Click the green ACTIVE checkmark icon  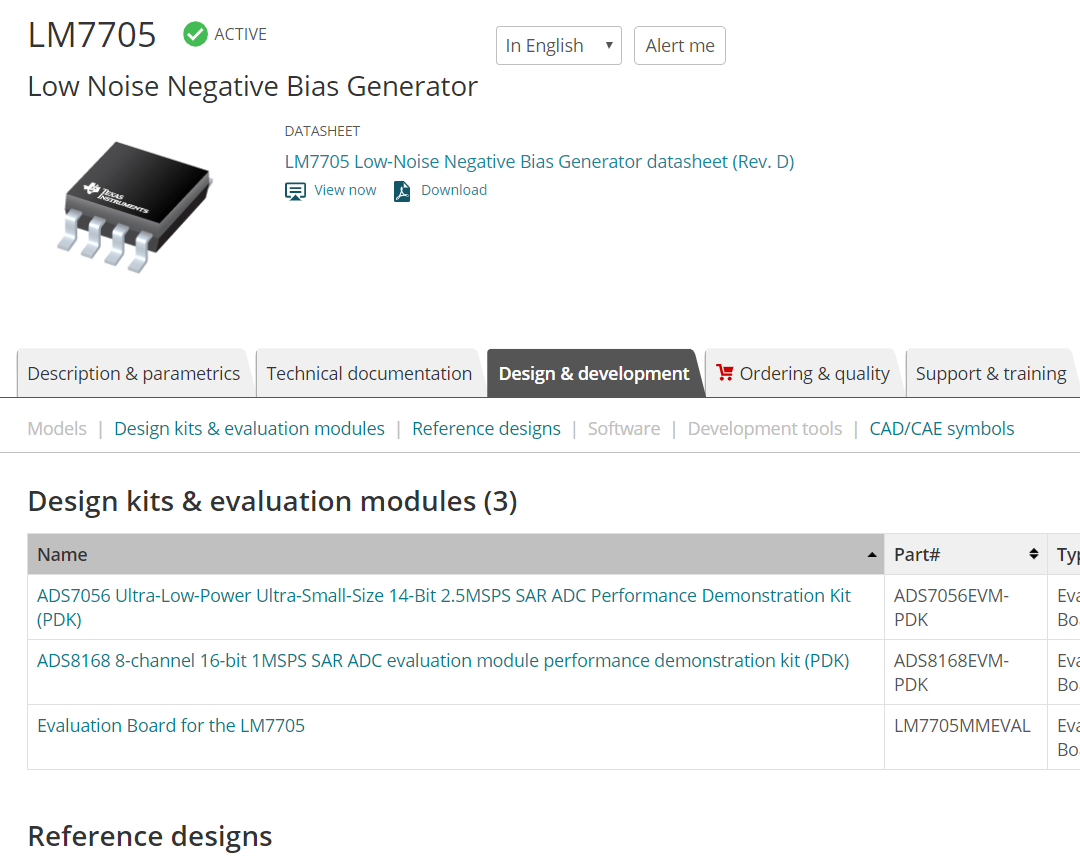[x=195, y=34]
